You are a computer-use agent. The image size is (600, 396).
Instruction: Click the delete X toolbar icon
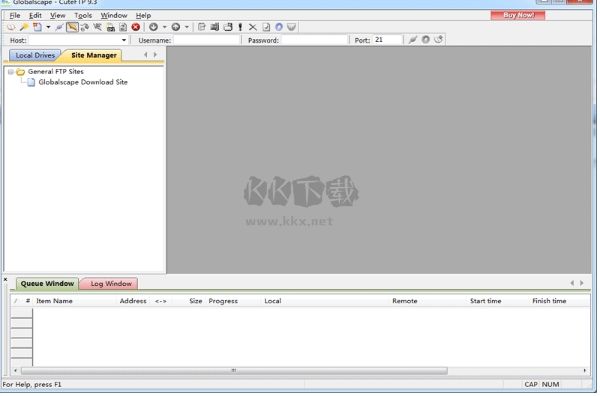253,27
